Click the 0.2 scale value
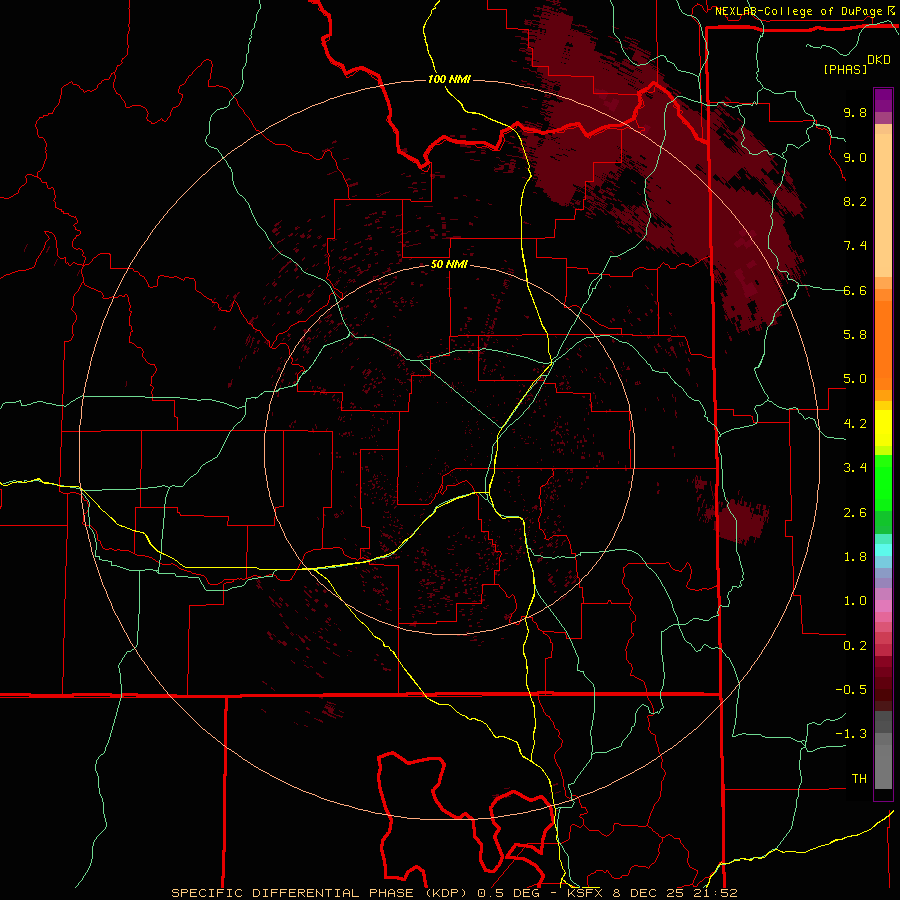 855,646
